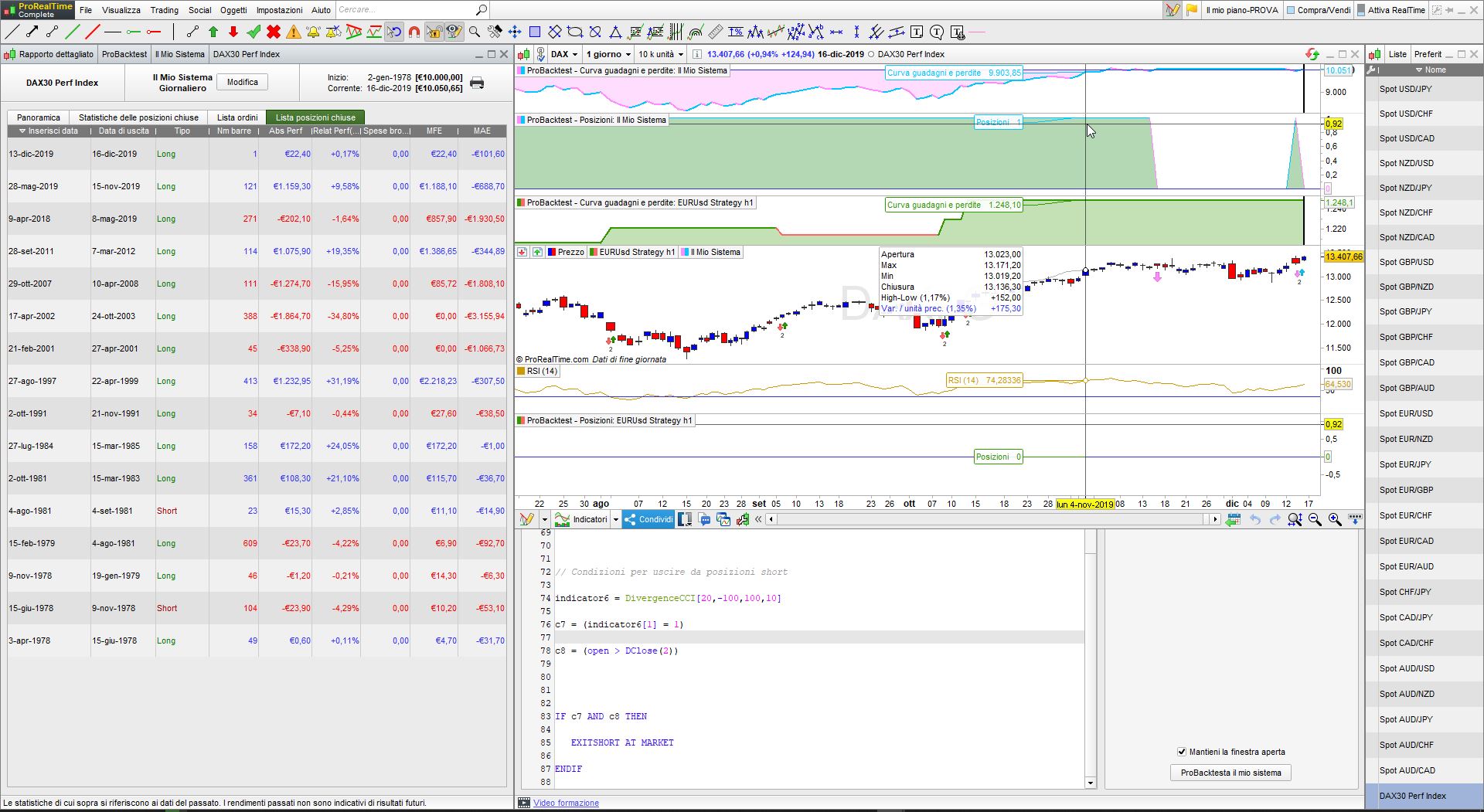The image size is (1484, 812).
Task: Click the magnifier zoom-in icon below chart
Action: click(1335, 519)
